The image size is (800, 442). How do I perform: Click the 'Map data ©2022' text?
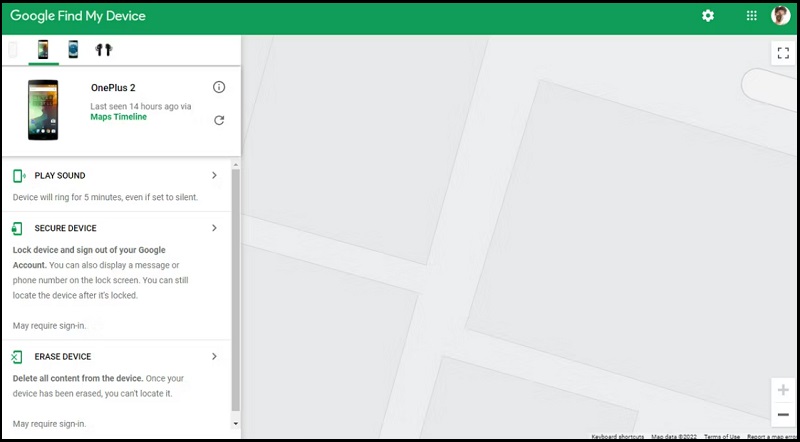click(674, 437)
